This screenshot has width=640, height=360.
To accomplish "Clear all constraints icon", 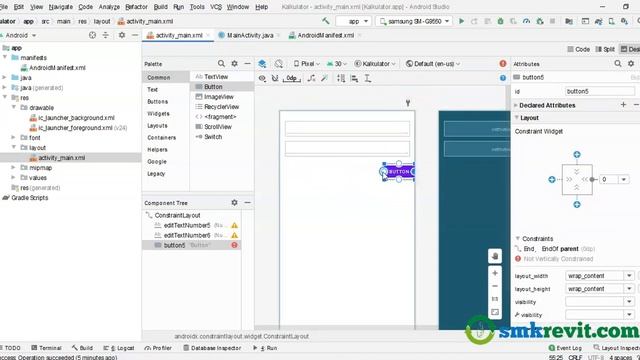I will pos(311,78).
